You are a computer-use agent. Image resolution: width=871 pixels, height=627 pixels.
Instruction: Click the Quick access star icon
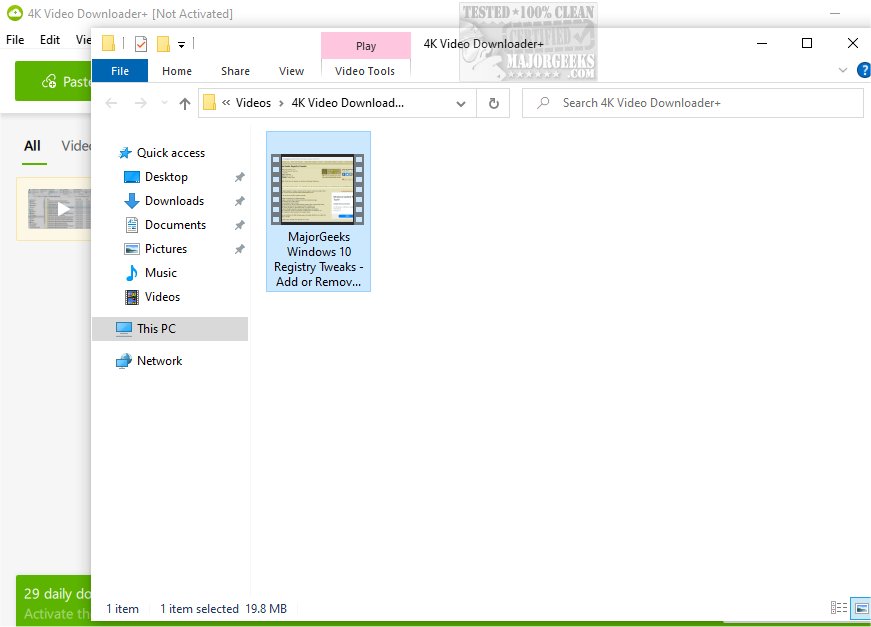126,153
